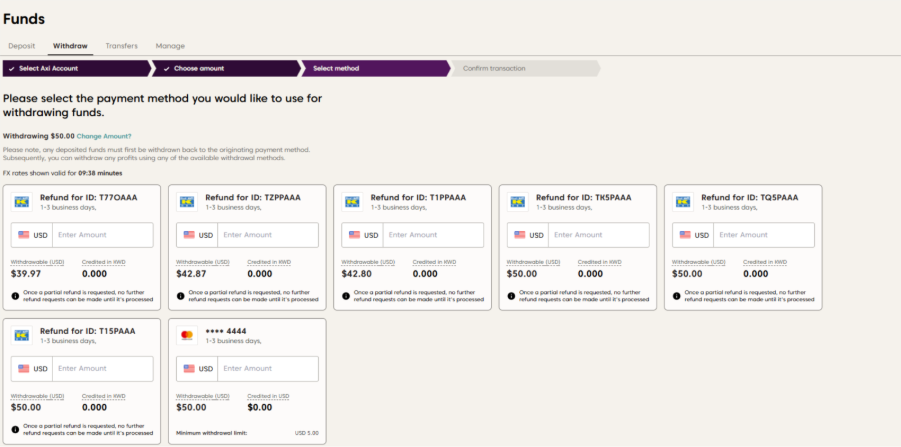Screen dimensions: 901x447
Task: Click the Mastercard logo on card 4444
Action: point(187,335)
